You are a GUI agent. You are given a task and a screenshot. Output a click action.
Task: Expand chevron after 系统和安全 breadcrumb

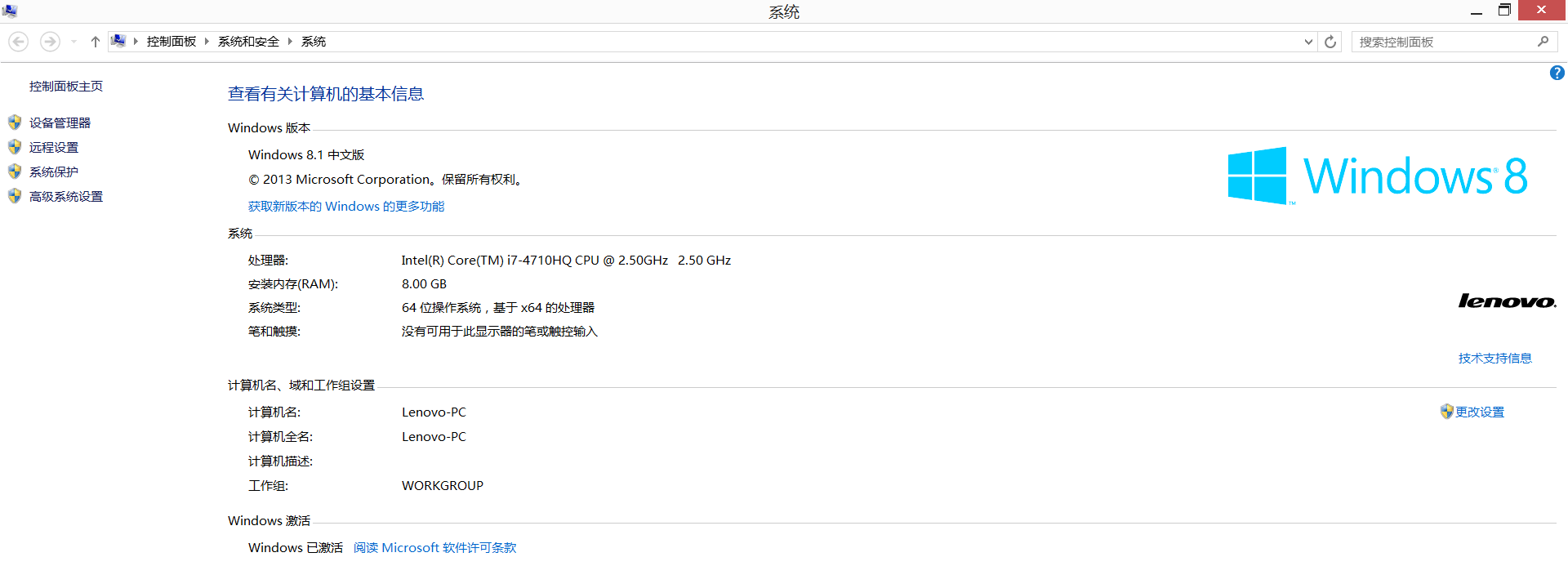(x=289, y=42)
